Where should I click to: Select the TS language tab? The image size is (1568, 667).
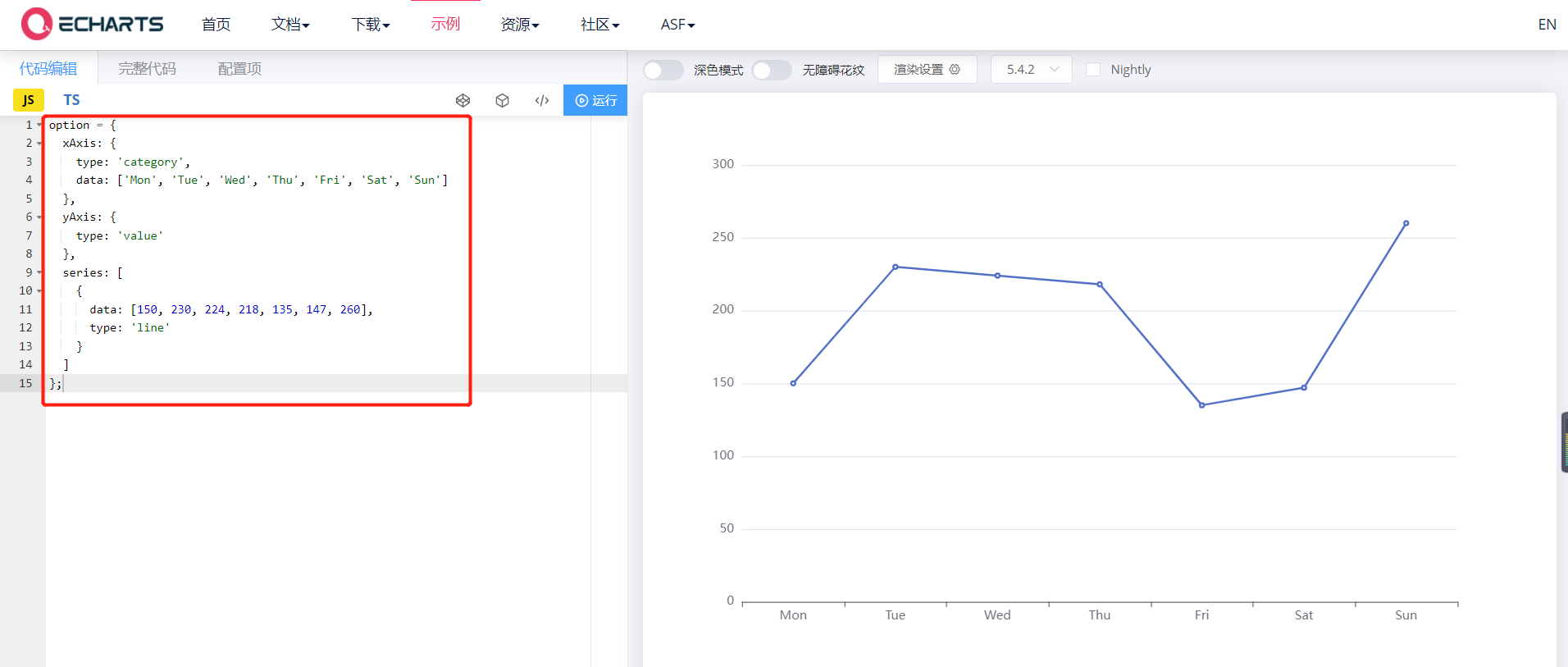click(72, 100)
